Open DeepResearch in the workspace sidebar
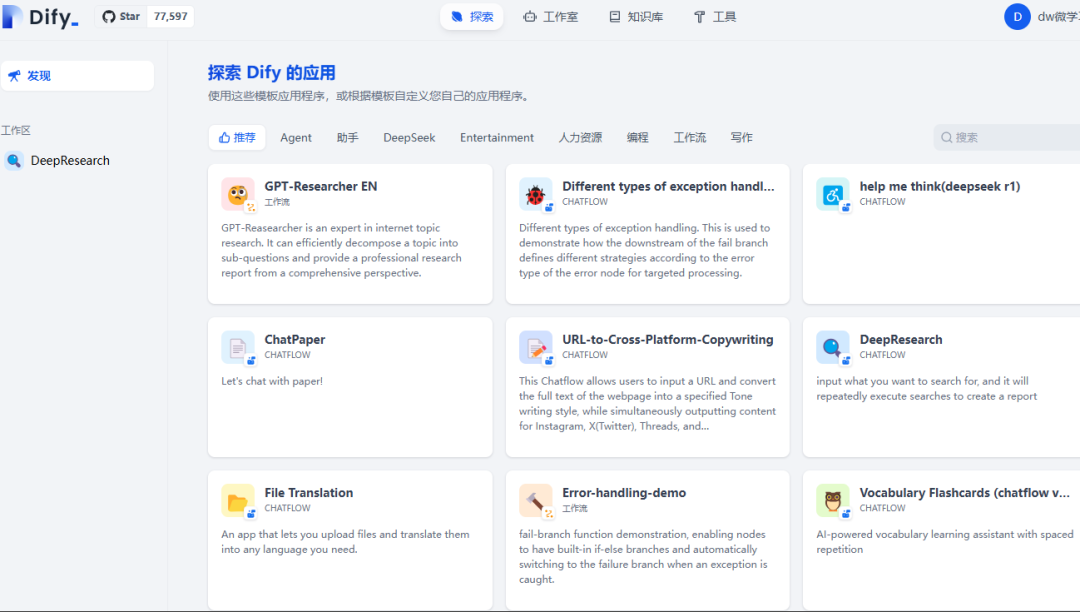This screenshot has width=1080, height=612. (x=70, y=161)
